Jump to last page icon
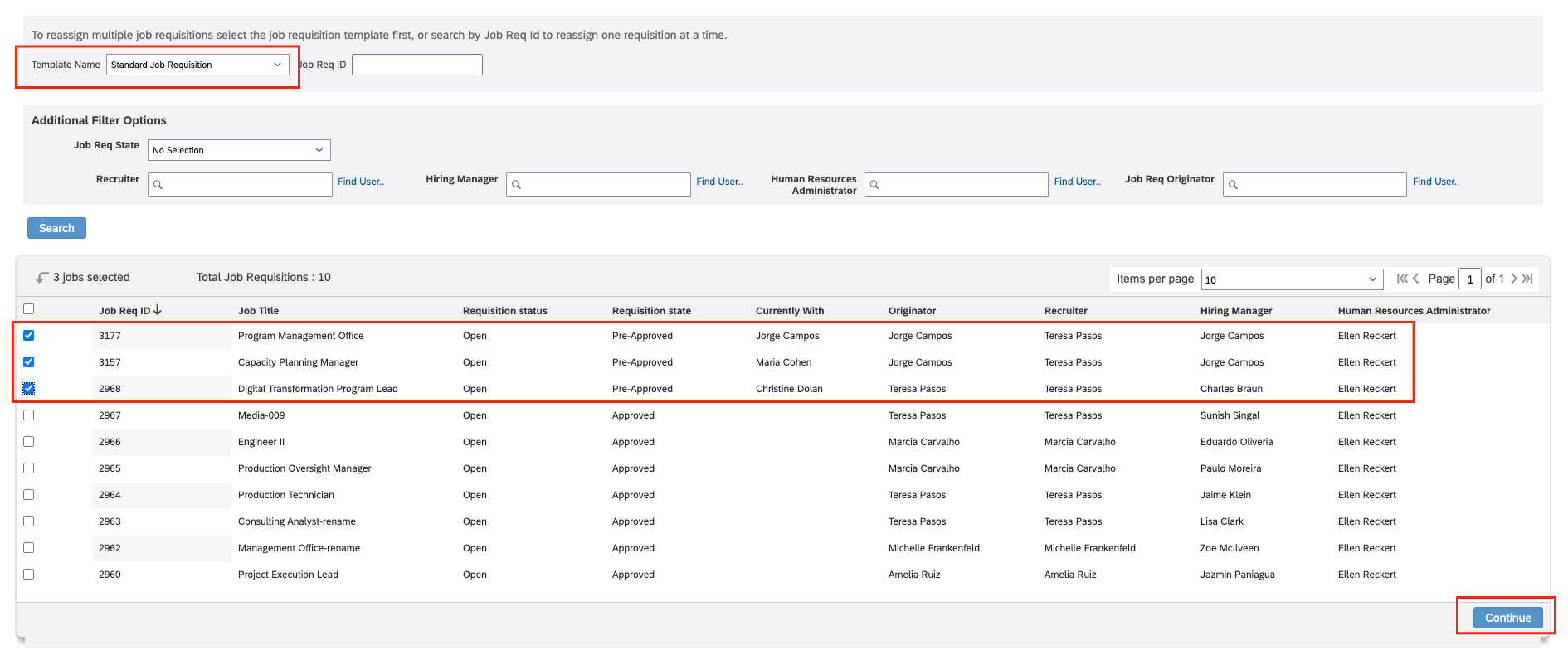This screenshot has height=650, width=1568. click(x=1527, y=279)
